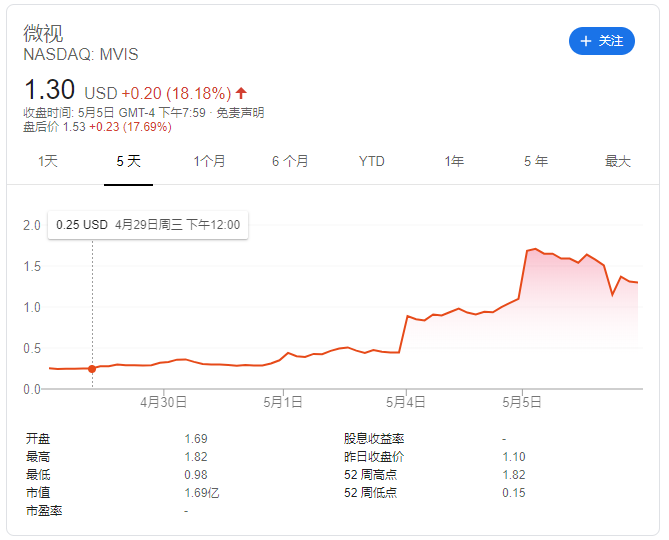This screenshot has height=540, width=669.
Task: Click the 4月30日 axis label
Action: click(163, 402)
